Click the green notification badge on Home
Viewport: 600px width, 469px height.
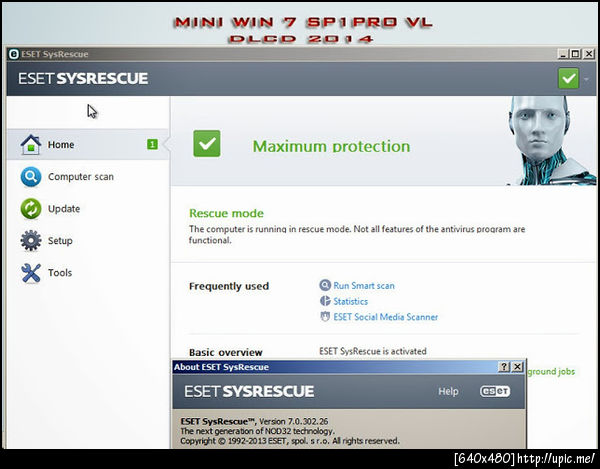(x=152, y=144)
